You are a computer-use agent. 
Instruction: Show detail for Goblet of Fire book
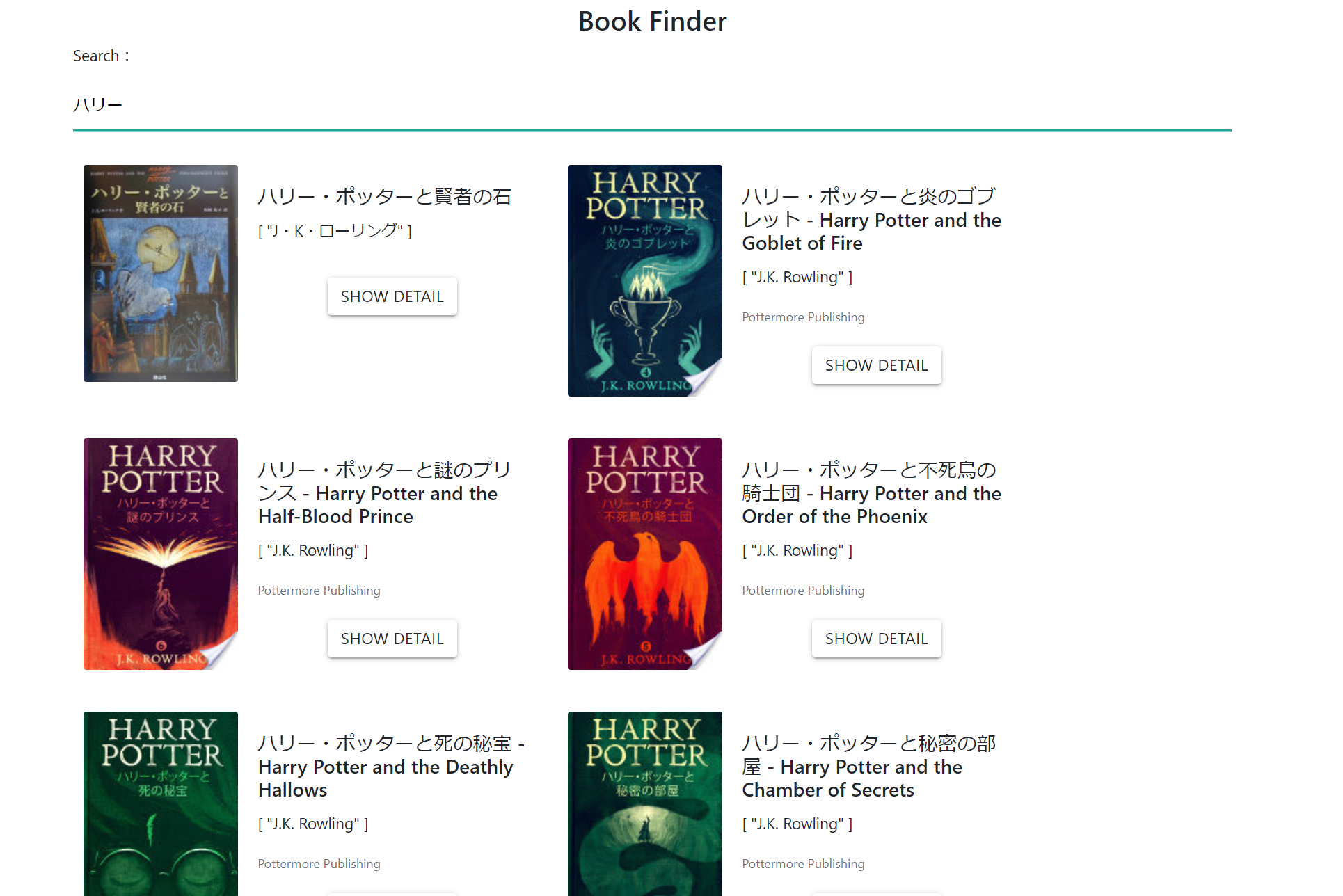tap(876, 365)
